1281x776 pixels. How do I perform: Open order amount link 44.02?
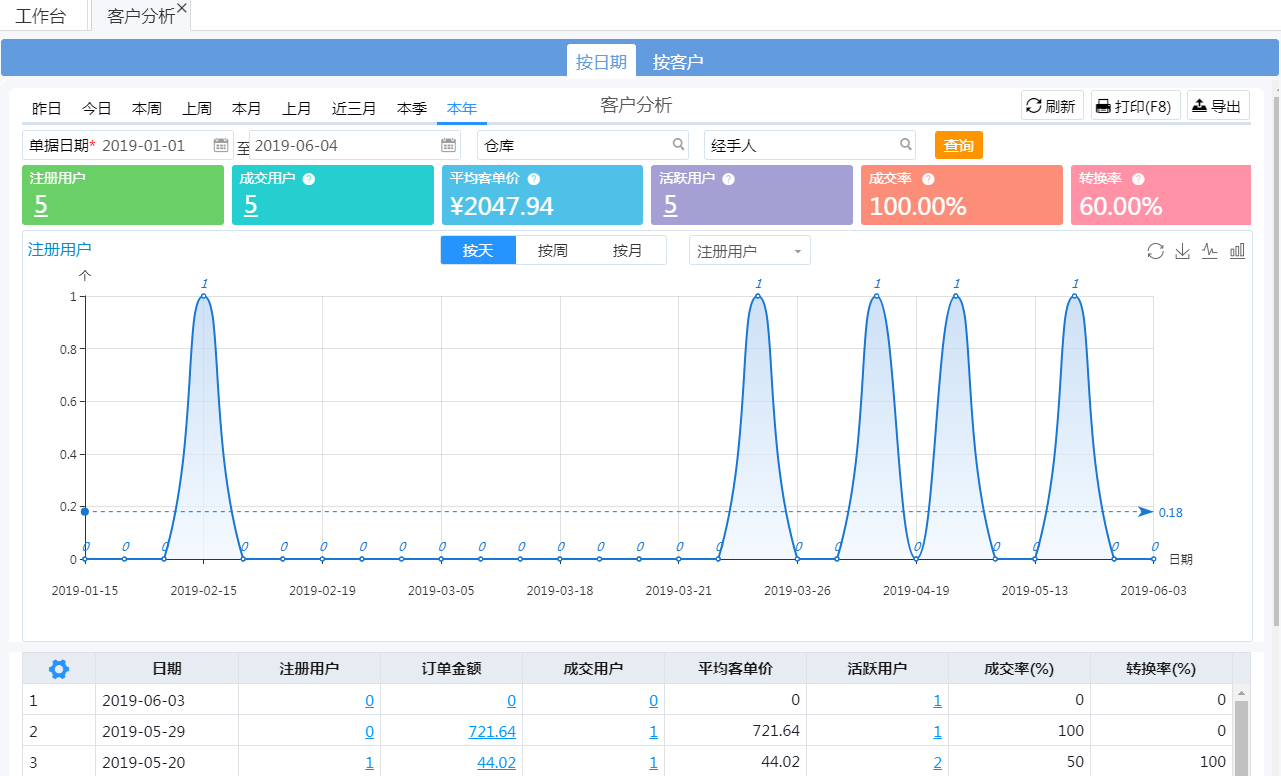coord(497,762)
